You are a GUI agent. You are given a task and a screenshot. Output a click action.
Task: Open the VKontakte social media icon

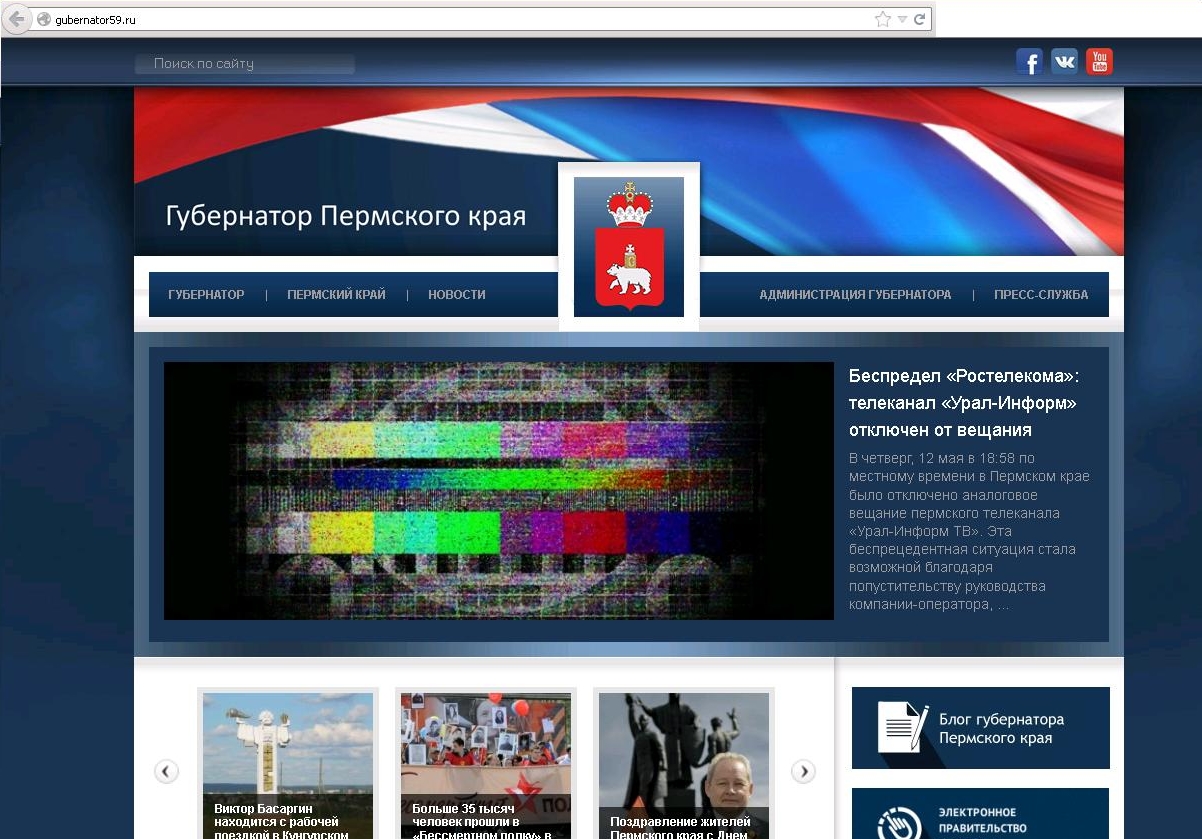point(1064,61)
